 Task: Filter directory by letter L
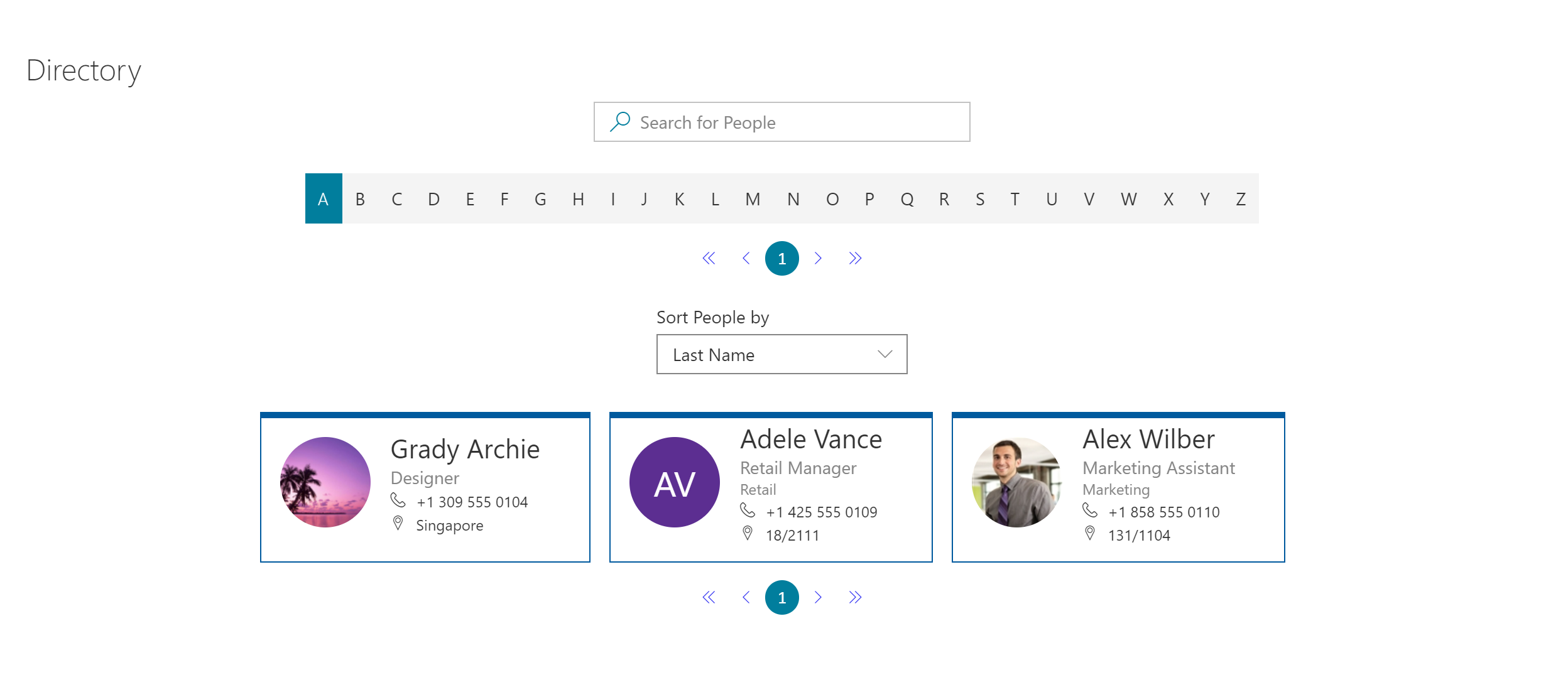715,198
